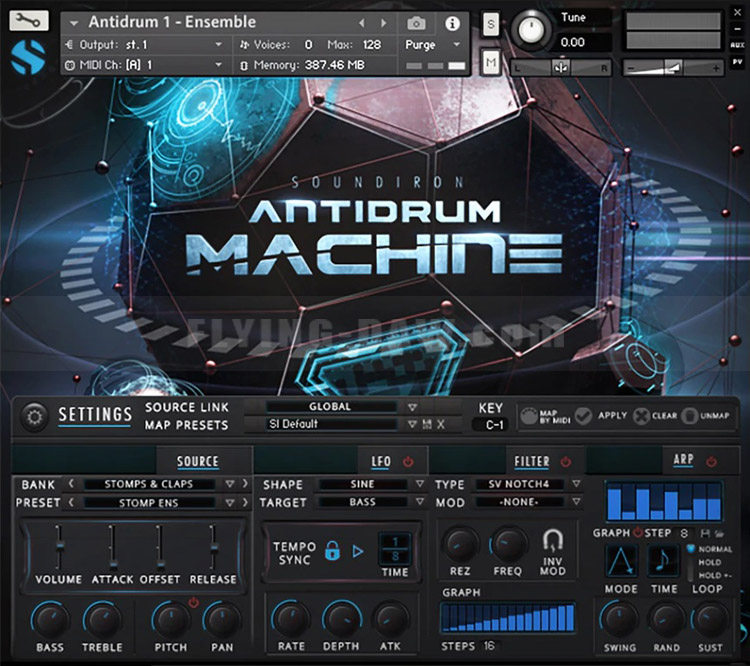Select Hold +- loop mode
This screenshot has width=750, height=666.
coord(715,575)
